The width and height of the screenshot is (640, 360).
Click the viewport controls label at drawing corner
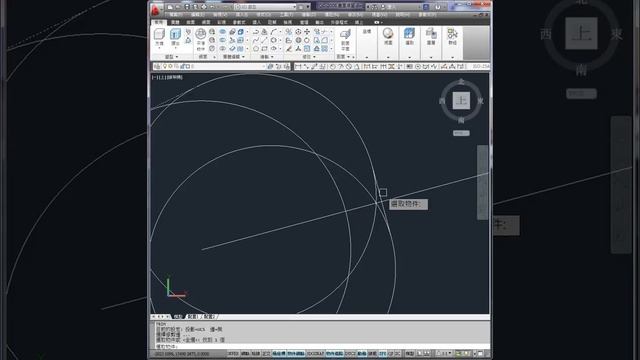click(x=167, y=77)
